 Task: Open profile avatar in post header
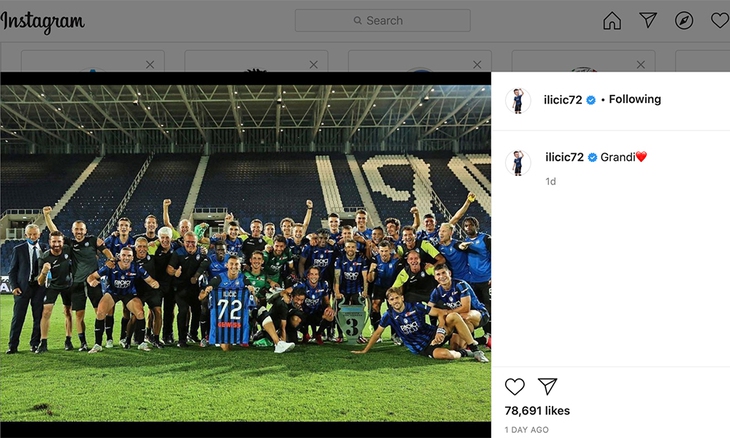518,100
